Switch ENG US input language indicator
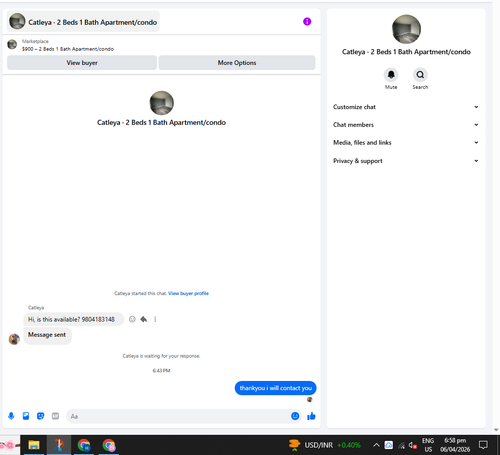The height and width of the screenshot is (455, 500). (428, 445)
